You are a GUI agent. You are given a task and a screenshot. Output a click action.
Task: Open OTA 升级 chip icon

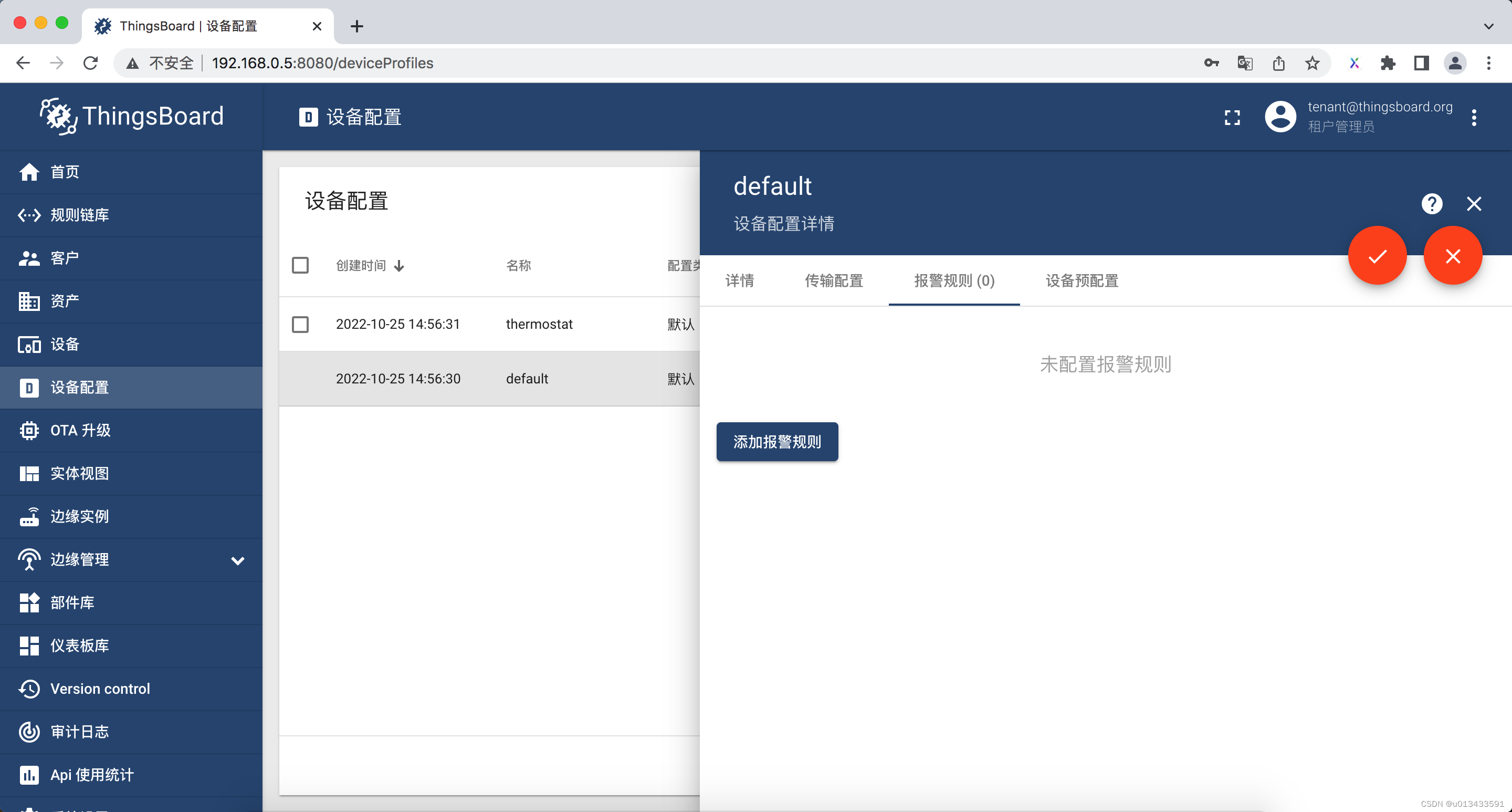pos(29,430)
